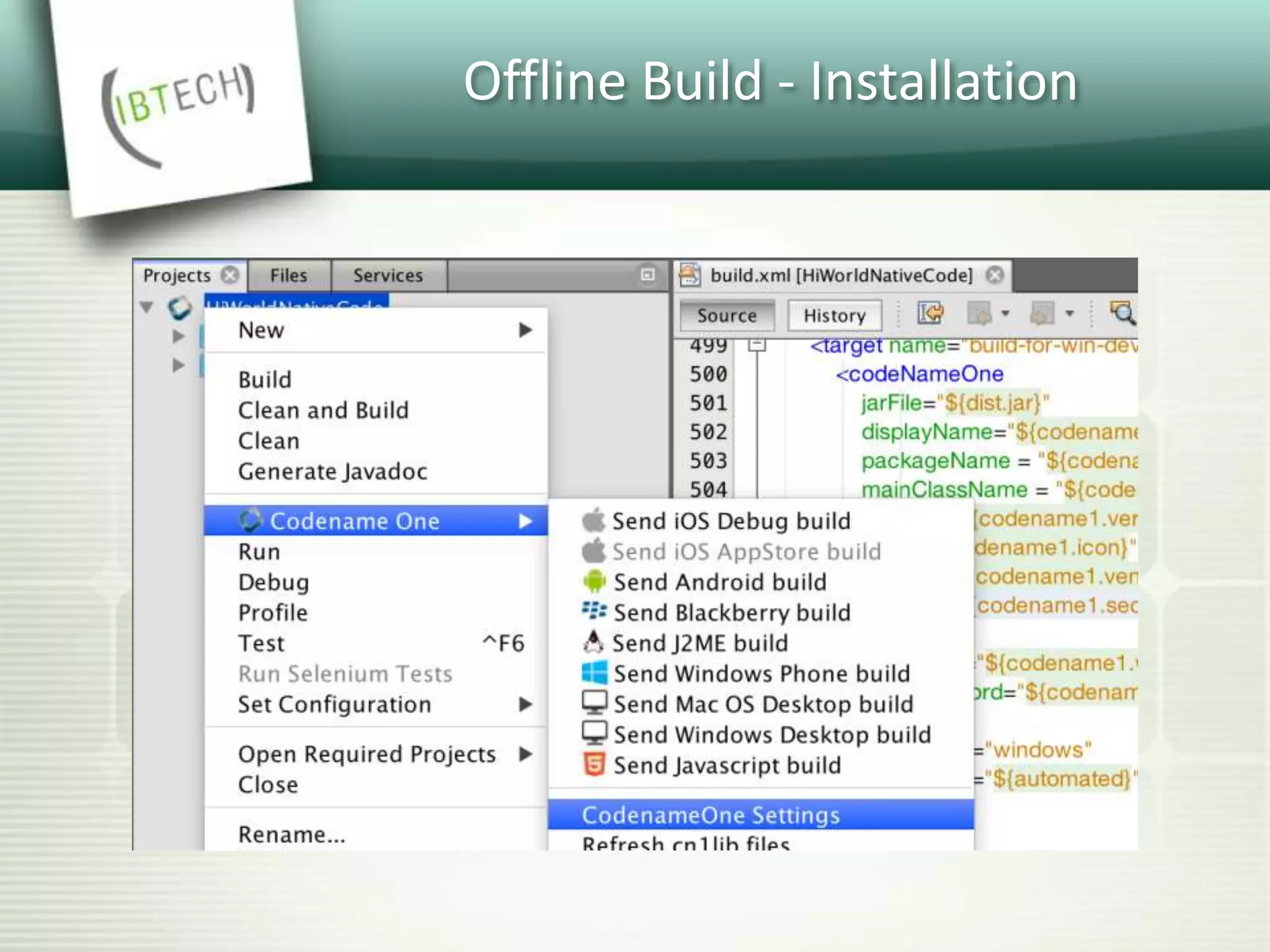This screenshot has height=952, width=1270.
Task: Select Run menu item
Action: pos(376,552)
